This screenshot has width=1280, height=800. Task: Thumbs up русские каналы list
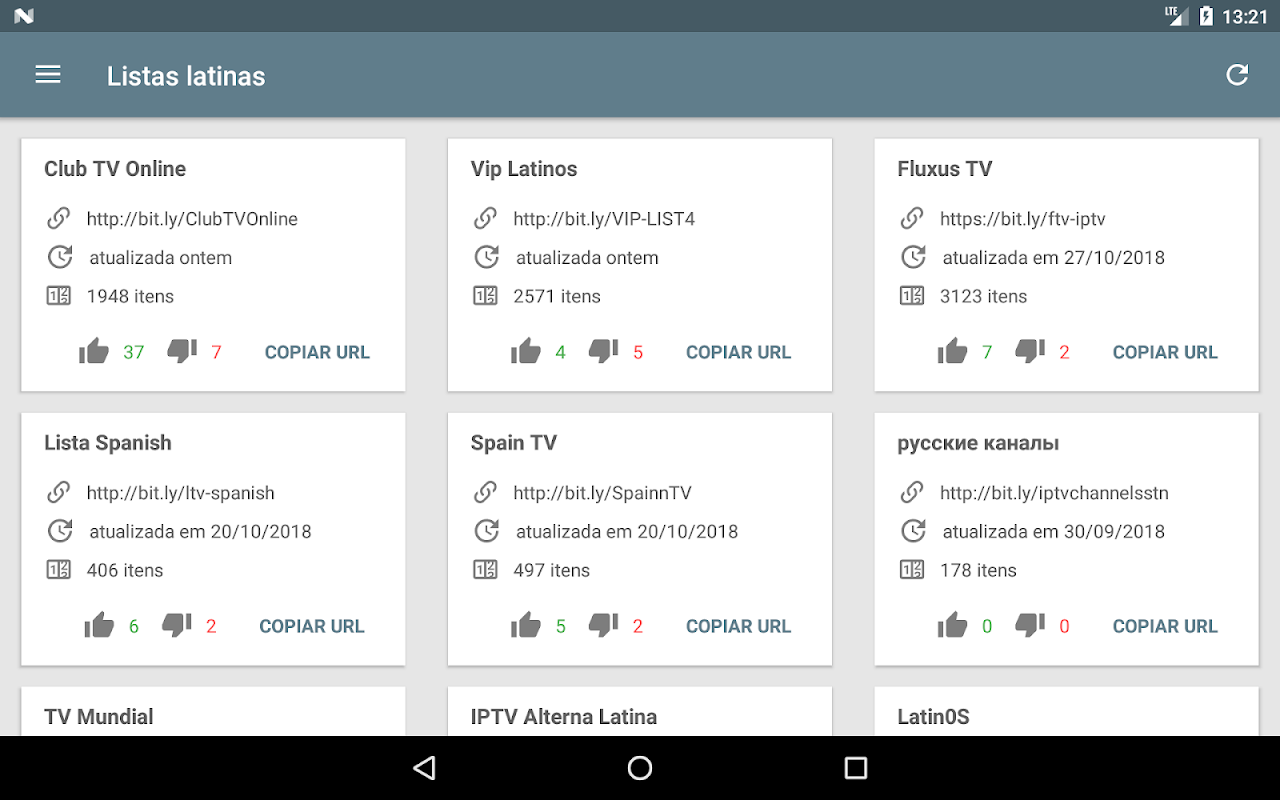tap(953, 625)
